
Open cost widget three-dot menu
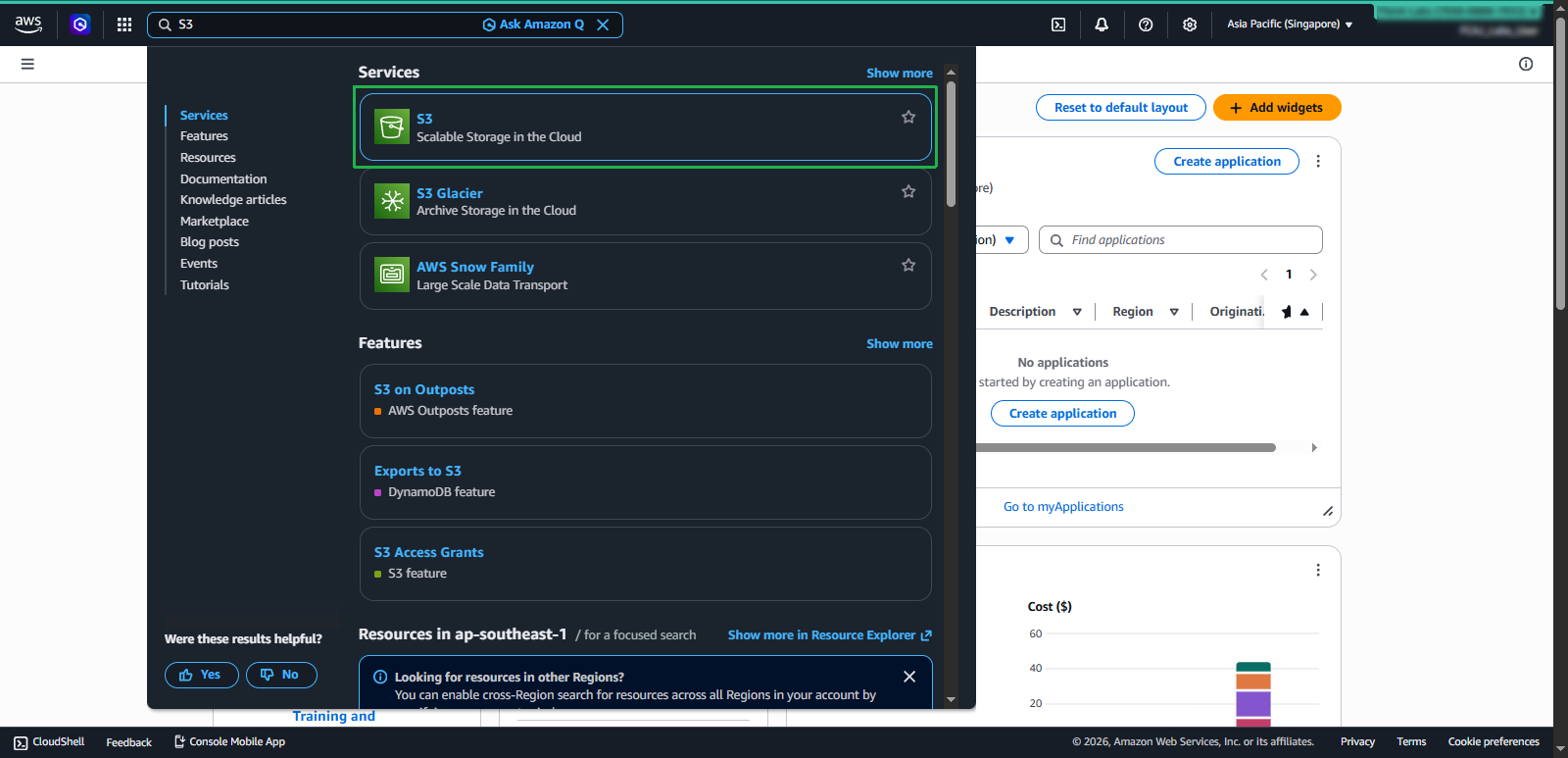[x=1318, y=570]
